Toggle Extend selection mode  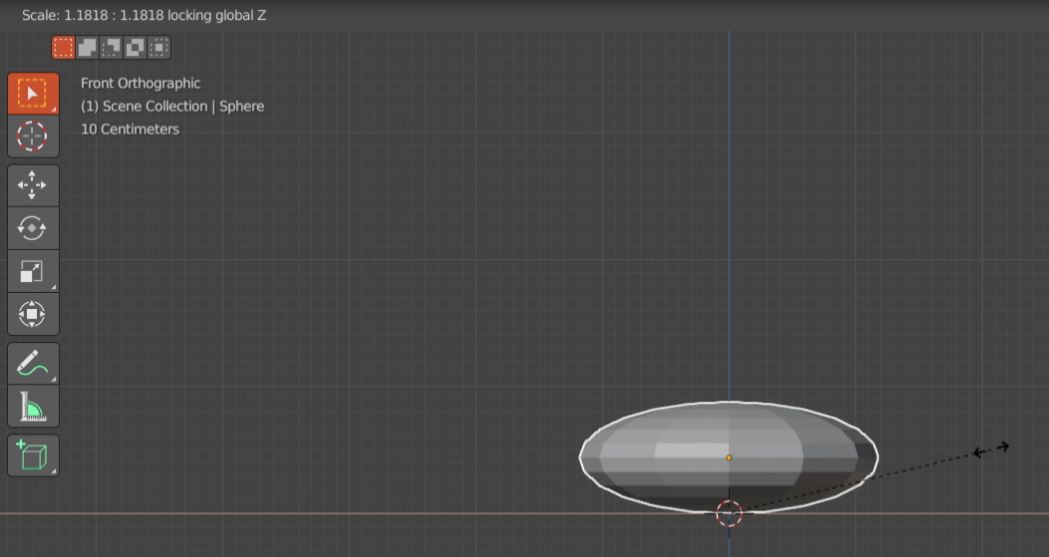pos(88,47)
